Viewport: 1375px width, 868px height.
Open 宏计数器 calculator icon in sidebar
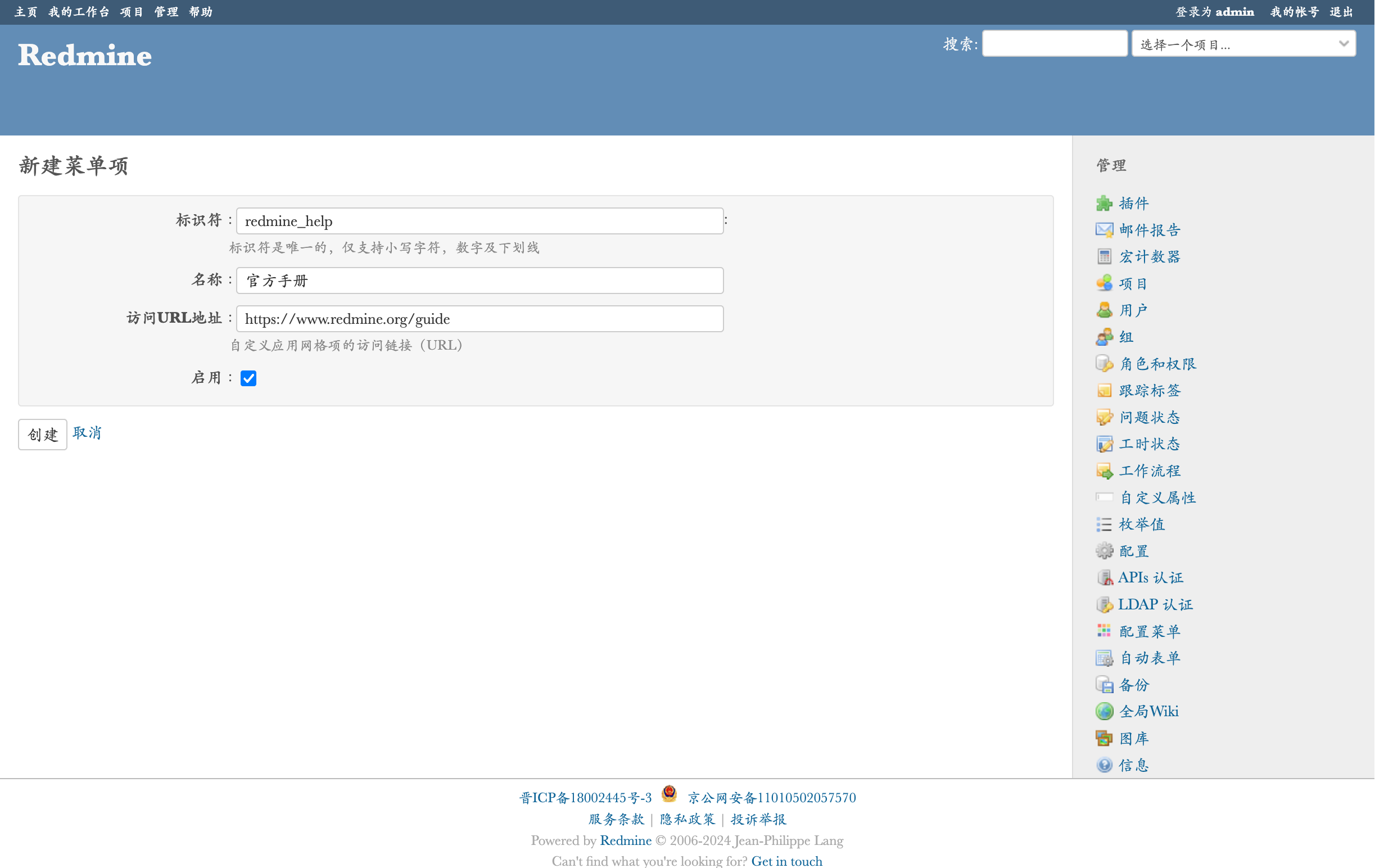point(1104,257)
